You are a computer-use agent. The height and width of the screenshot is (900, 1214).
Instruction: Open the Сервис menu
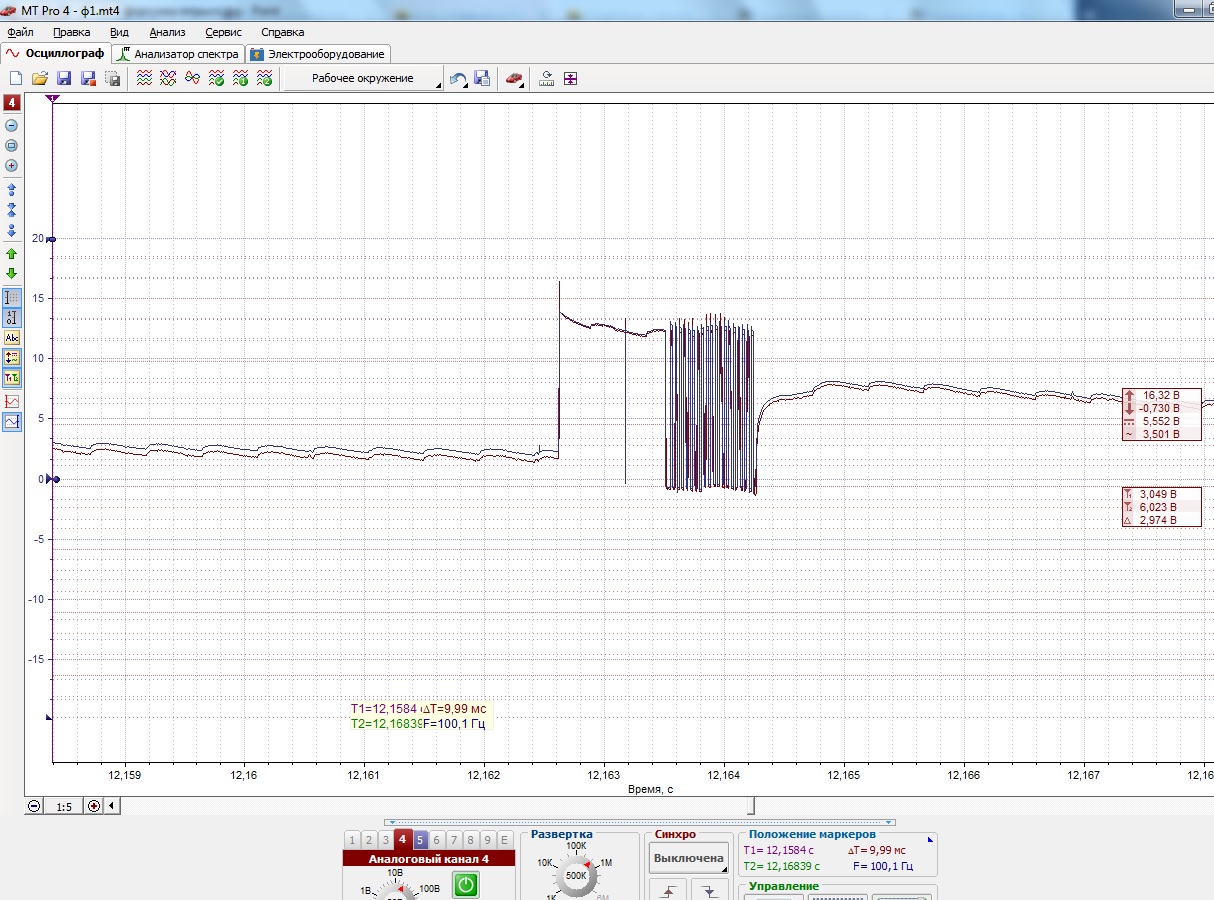(223, 32)
